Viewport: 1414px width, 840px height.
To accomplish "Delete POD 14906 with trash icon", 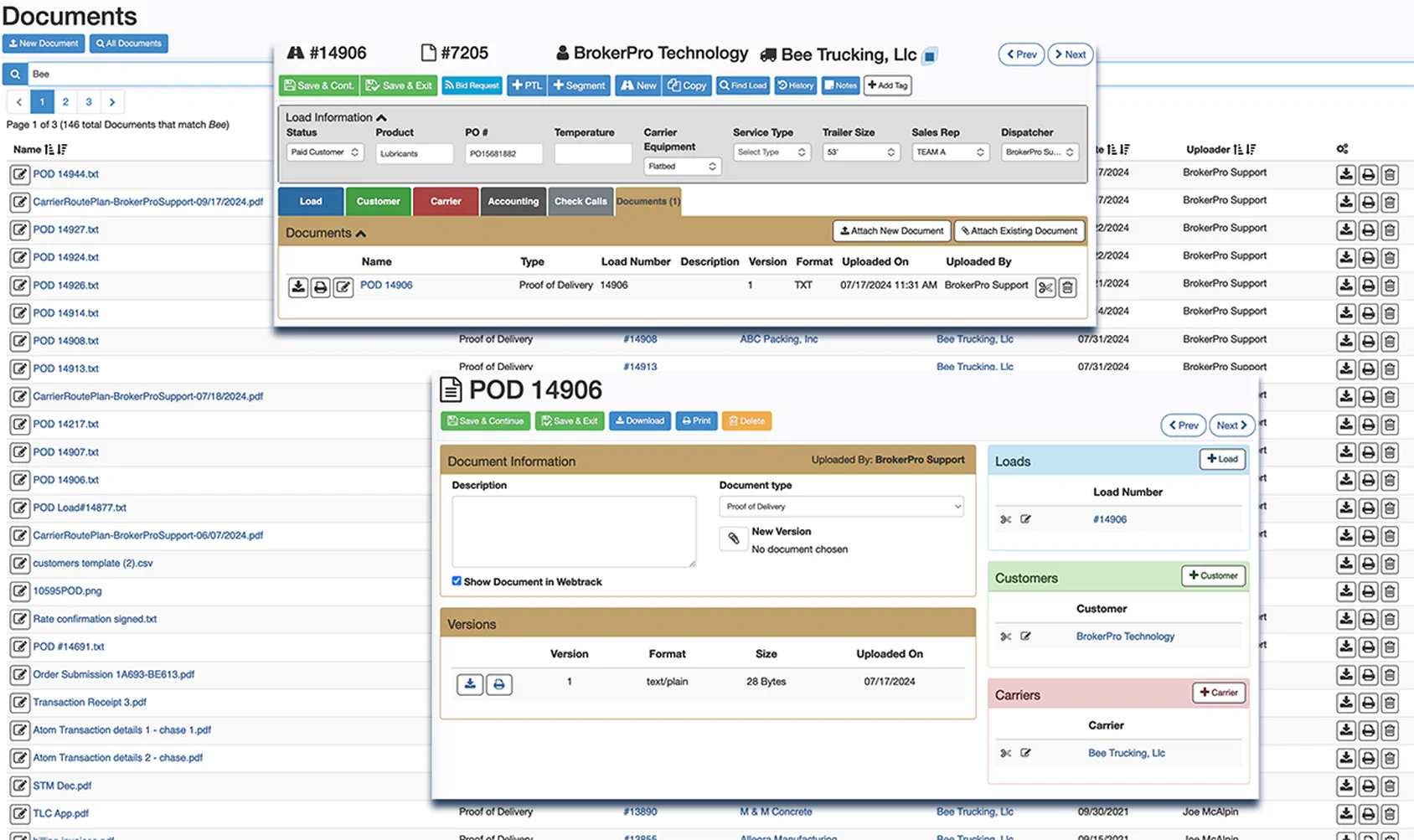I will (x=1067, y=288).
